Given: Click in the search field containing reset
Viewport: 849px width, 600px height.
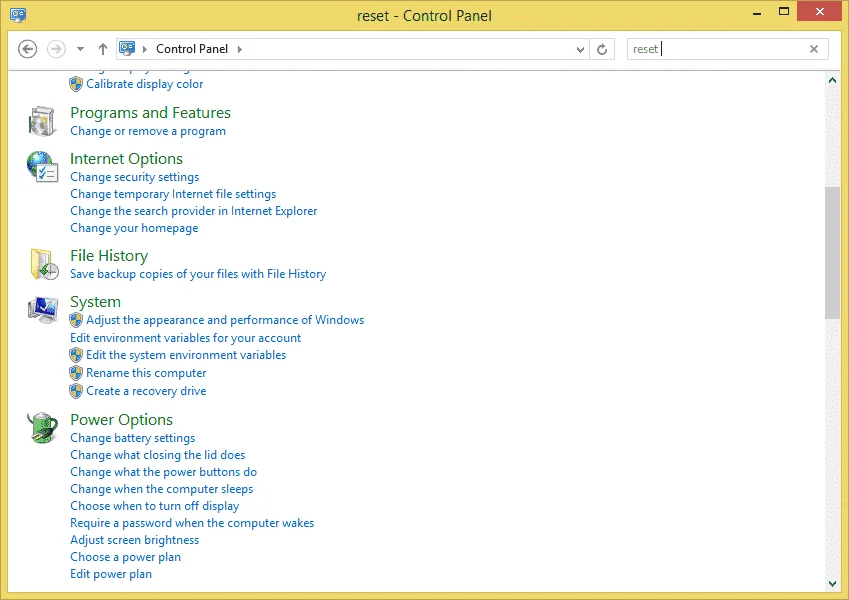Looking at the screenshot, I should [x=727, y=49].
